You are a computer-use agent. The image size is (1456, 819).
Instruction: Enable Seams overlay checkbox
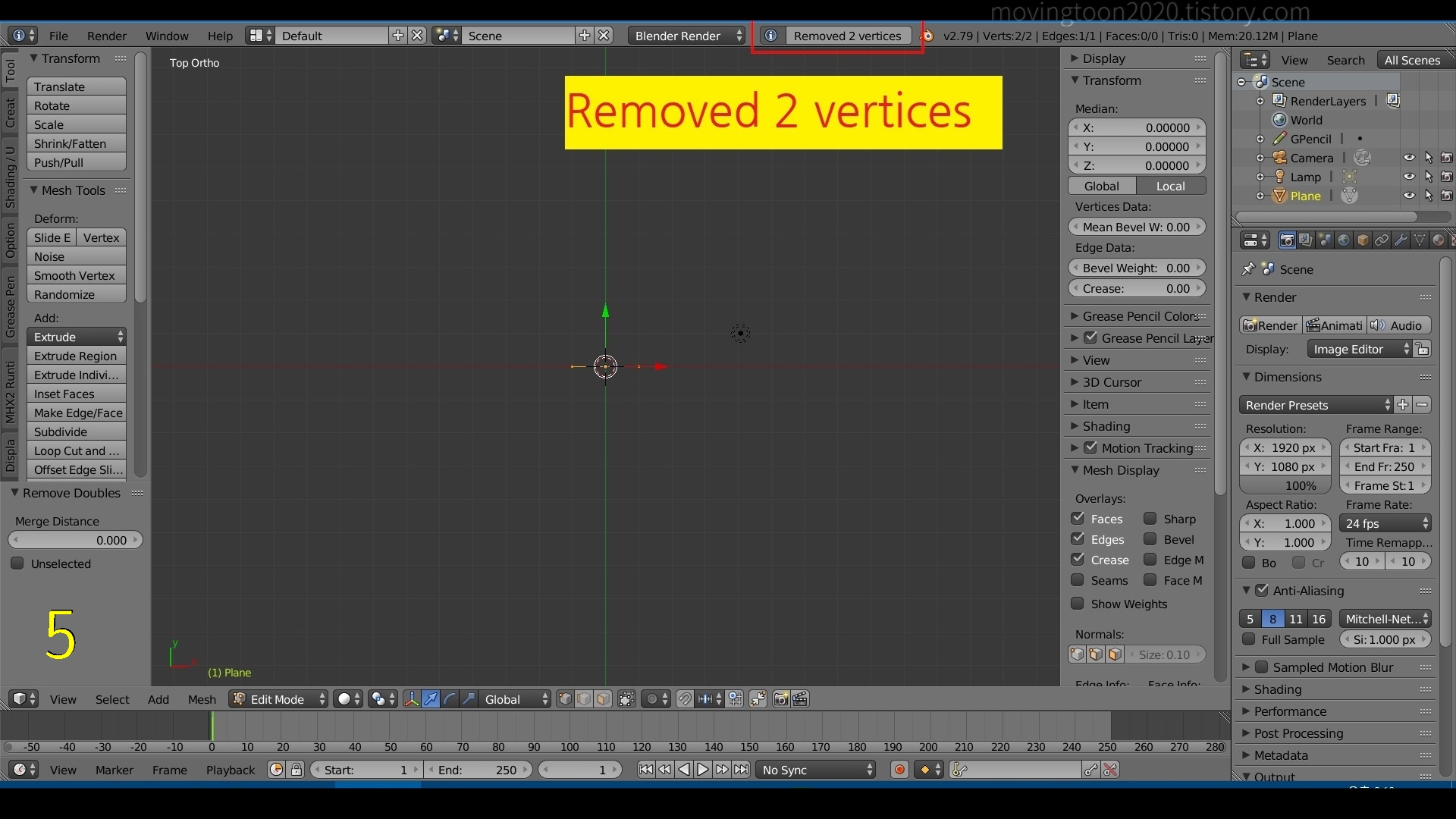(1078, 580)
